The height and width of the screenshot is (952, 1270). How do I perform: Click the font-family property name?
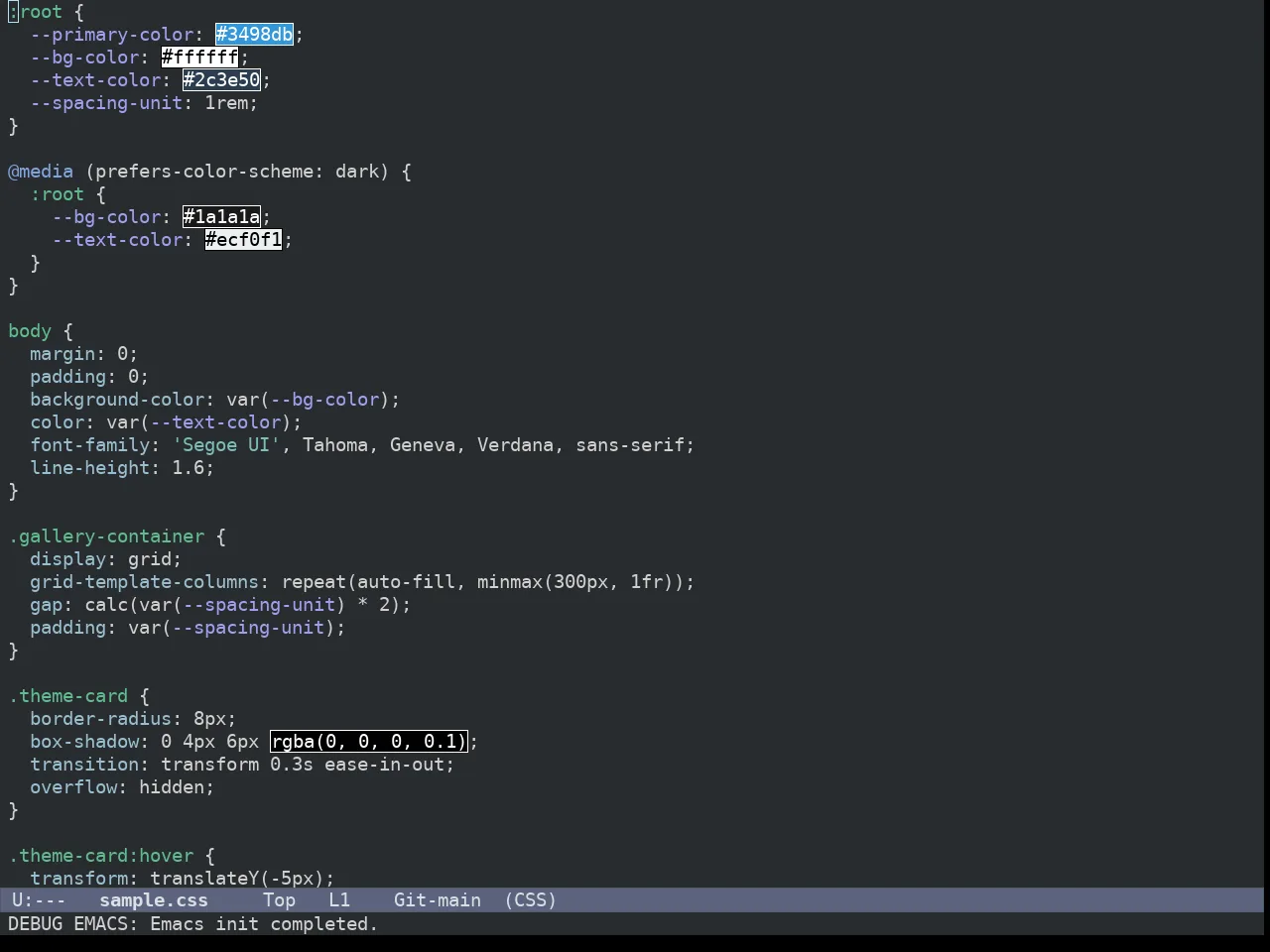click(89, 445)
